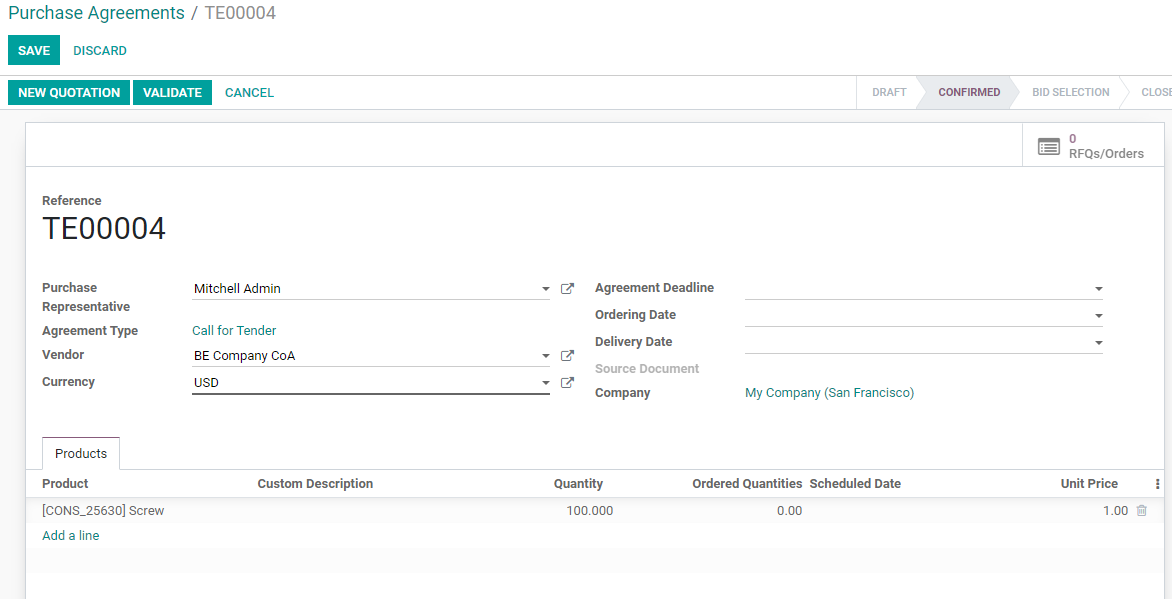Screen dimensions: 1172x599
Task: Validate the purchase agreement
Action: pyautogui.click(x=172, y=93)
